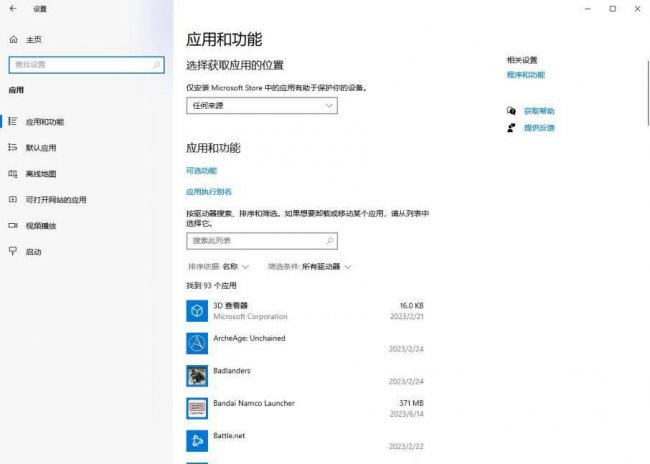The width and height of the screenshot is (650, 464).
Task: Select 离线地图 in the sidebar
Action: pos(87,174)
